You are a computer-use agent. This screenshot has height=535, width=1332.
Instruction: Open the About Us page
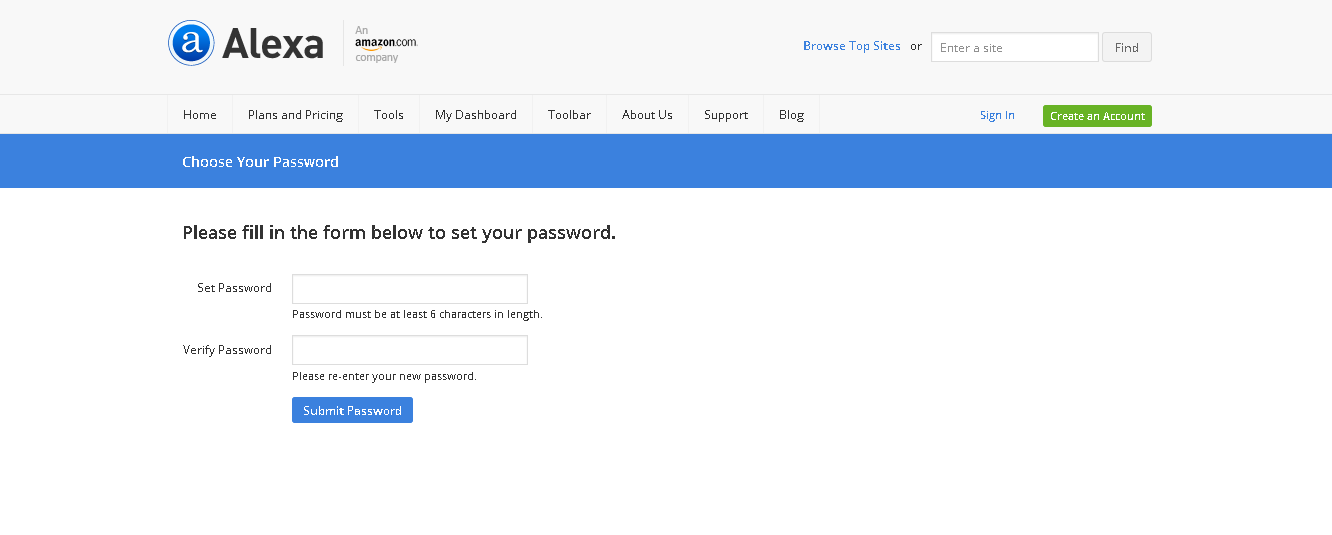tap(647, 115)
